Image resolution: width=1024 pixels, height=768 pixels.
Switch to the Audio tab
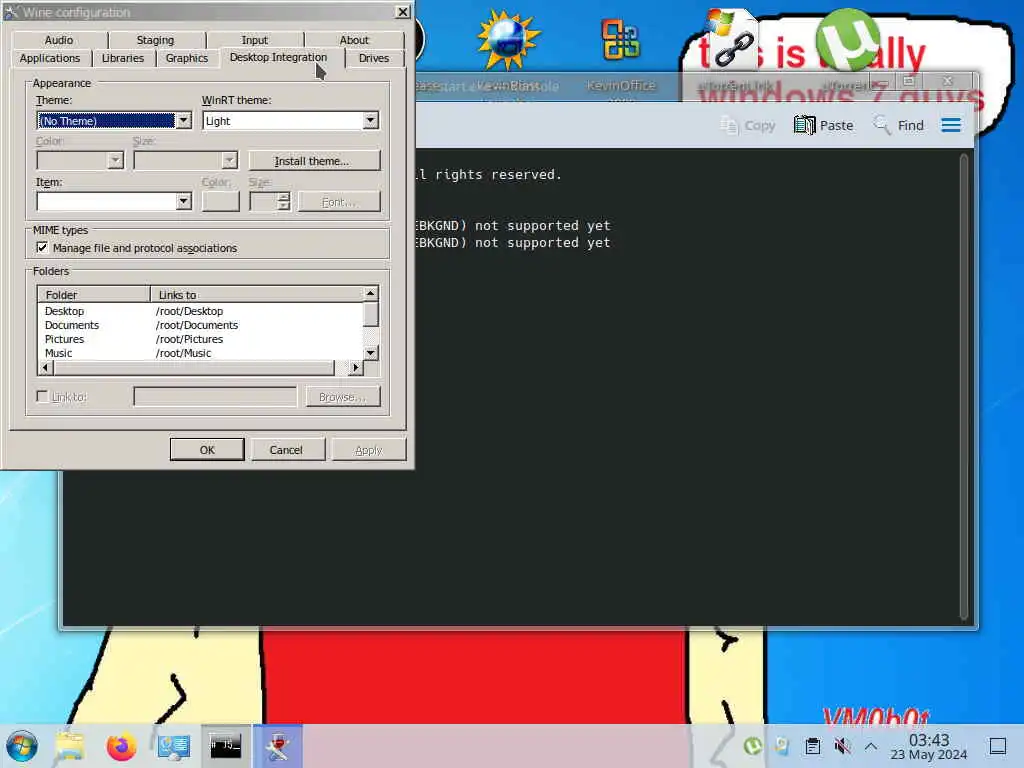pos(59,40)
